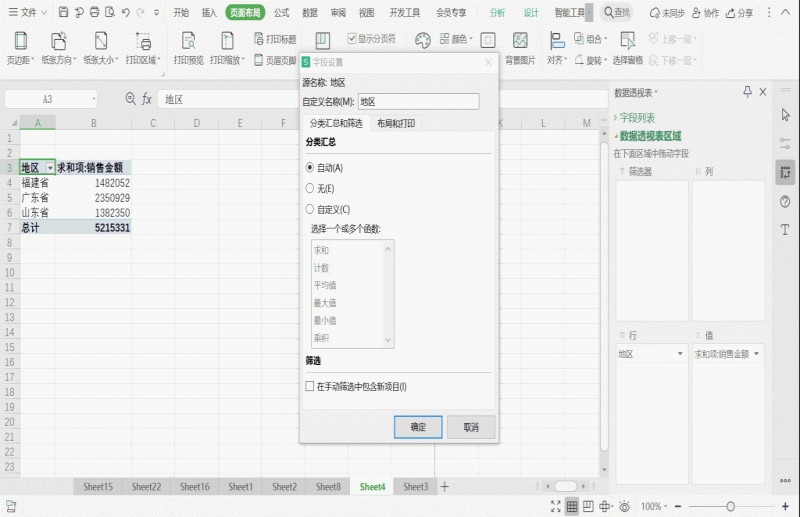Open the zoom percentage dropdown 100%

[x=654, y=506]
